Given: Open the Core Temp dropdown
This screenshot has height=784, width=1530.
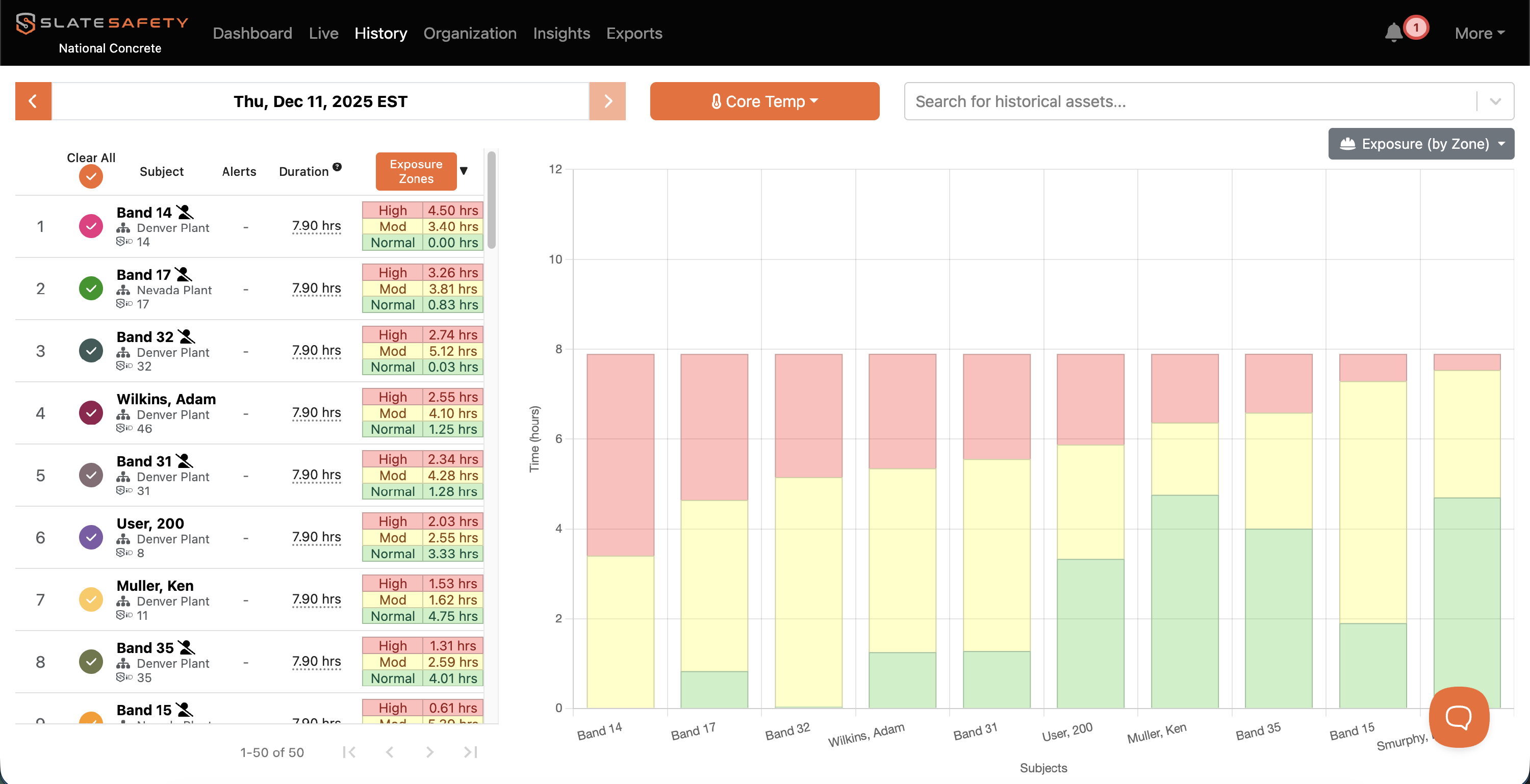Looking at the screenshot, I should pyautogui.click(x=764, y=101).
